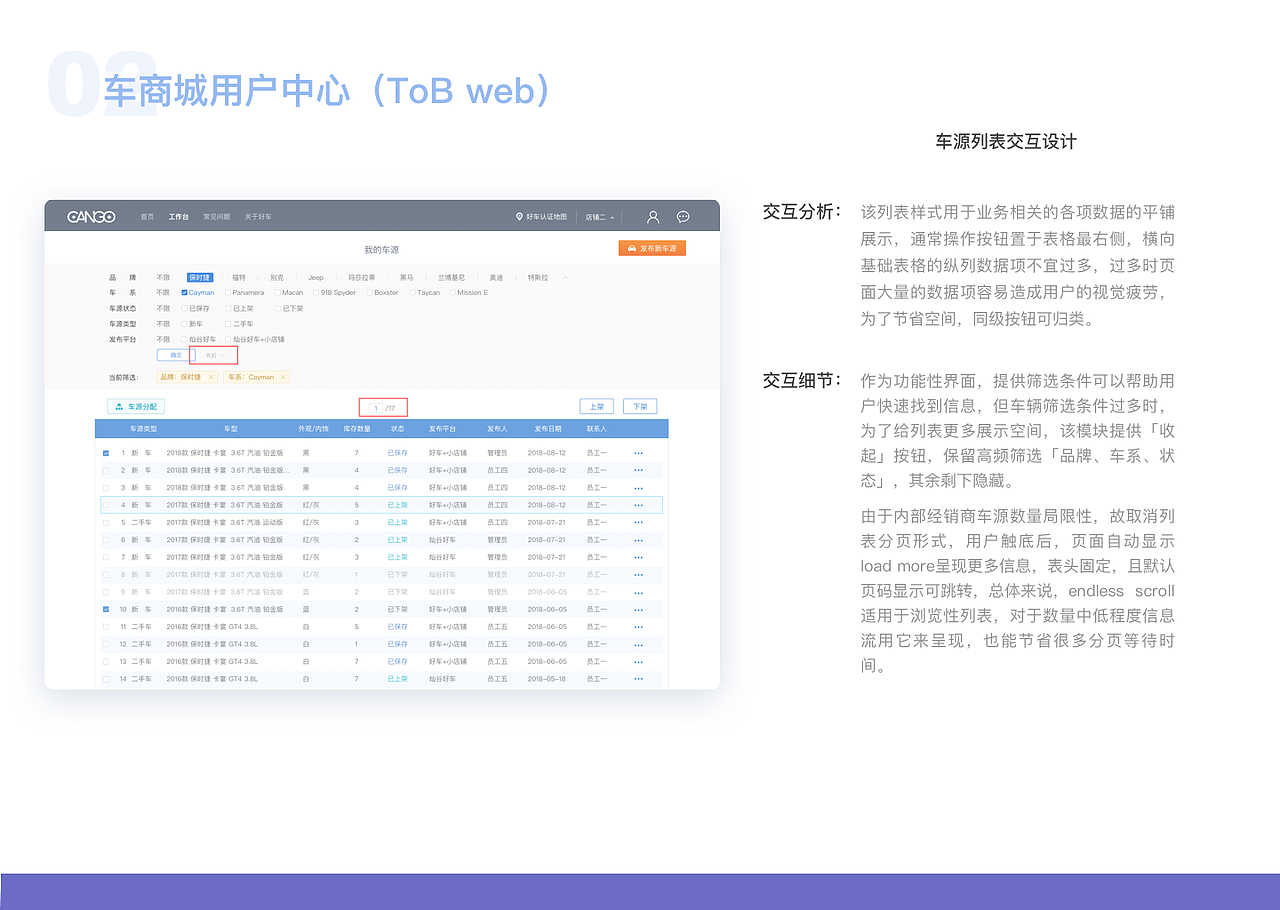Open the 店铺二 store dropdown
The image size is (1280, 910).
(x=601, y=217)
